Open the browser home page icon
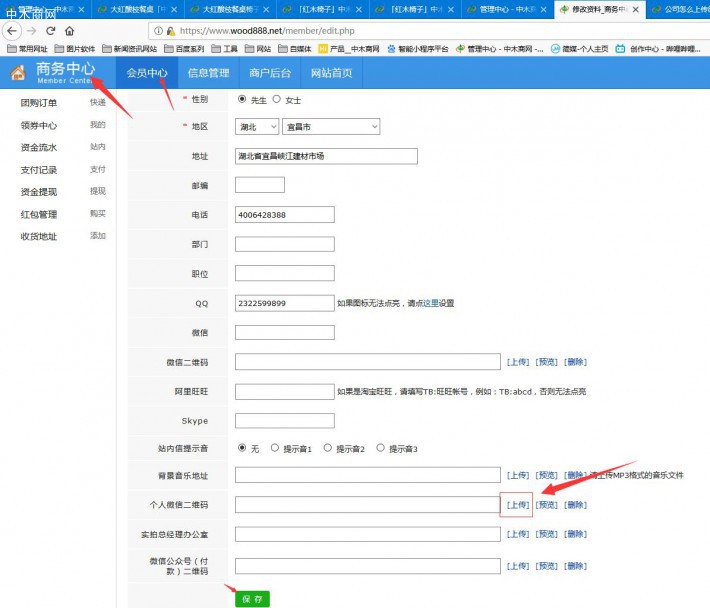The width and height of the screenshot is (710, 608). click(69, 31)
